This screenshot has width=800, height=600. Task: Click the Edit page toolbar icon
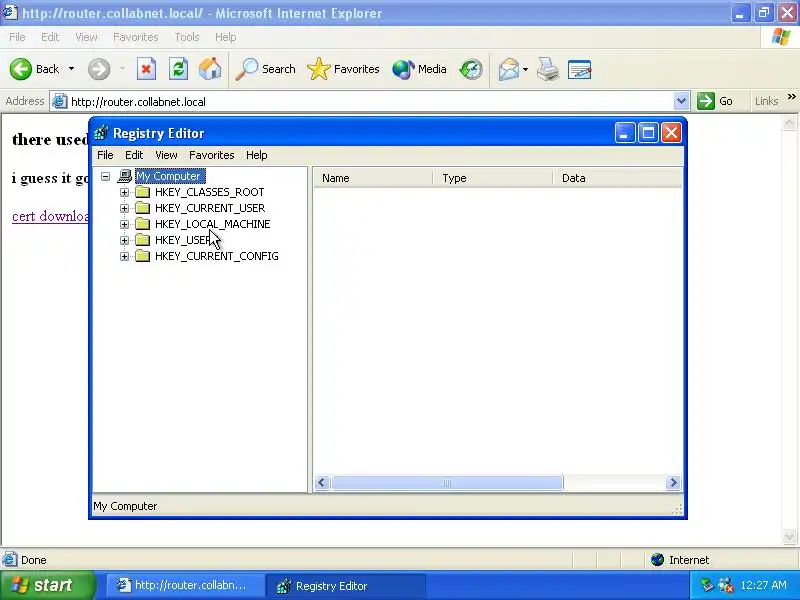(580, 69)
